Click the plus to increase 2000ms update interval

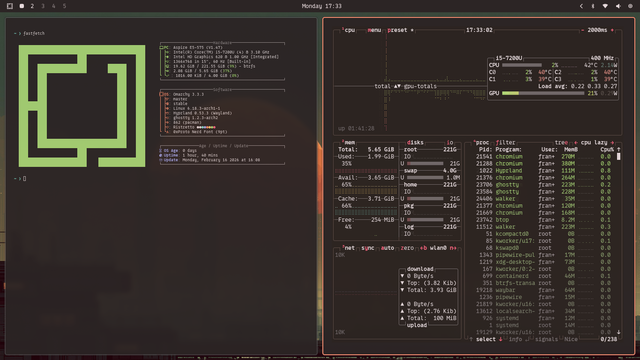(612, 30)
